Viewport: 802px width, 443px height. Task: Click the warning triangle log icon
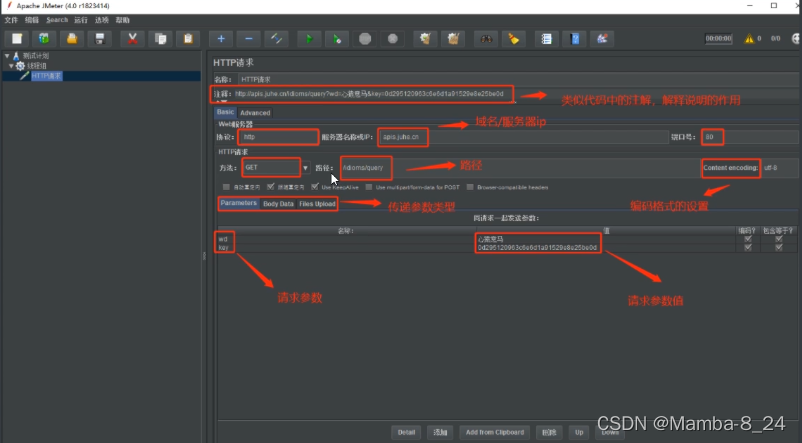(749, 38)
